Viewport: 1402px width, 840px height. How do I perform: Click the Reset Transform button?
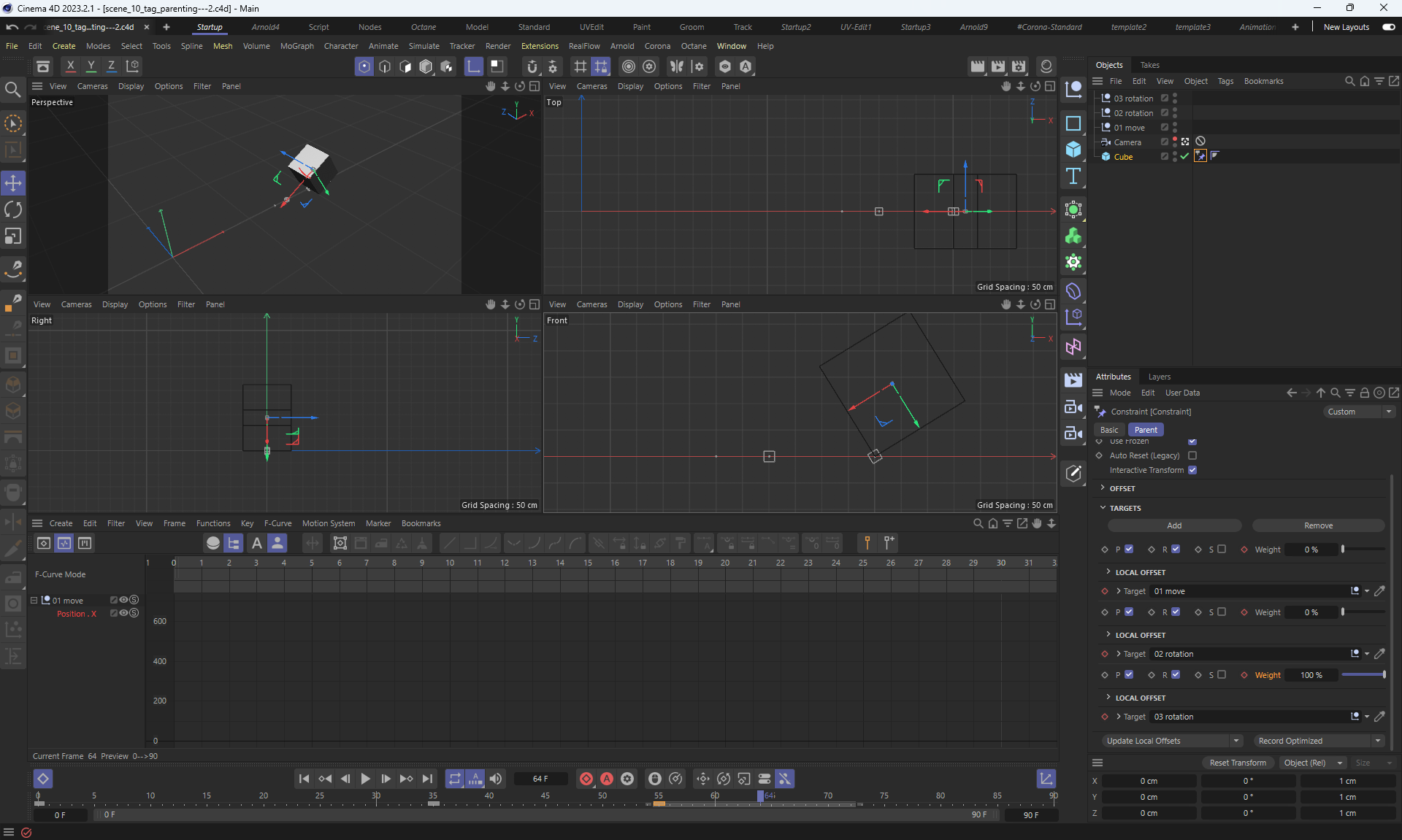click(1238, 763)
